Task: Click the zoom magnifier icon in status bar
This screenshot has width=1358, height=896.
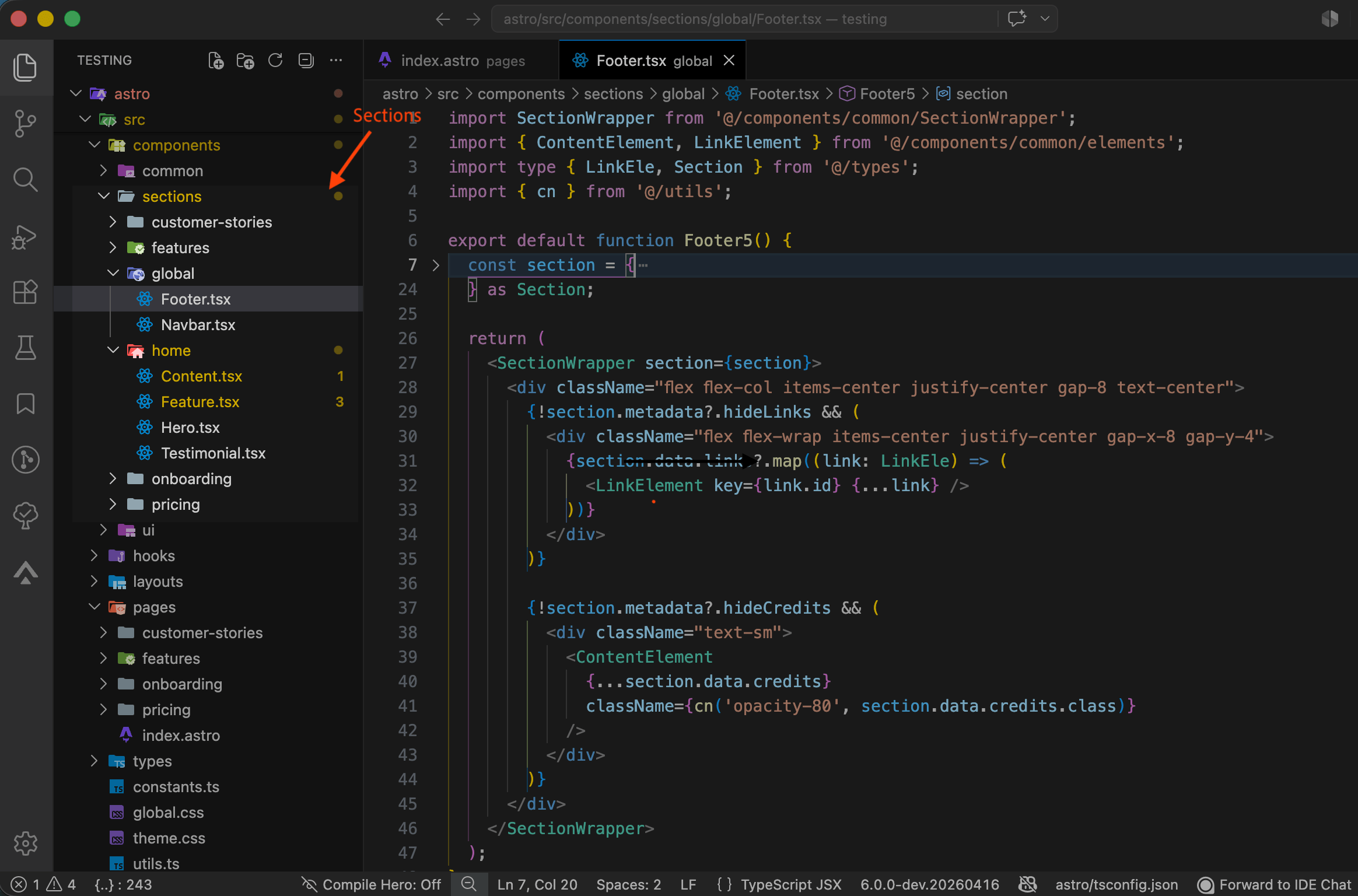Action: [x=468, y=884]
